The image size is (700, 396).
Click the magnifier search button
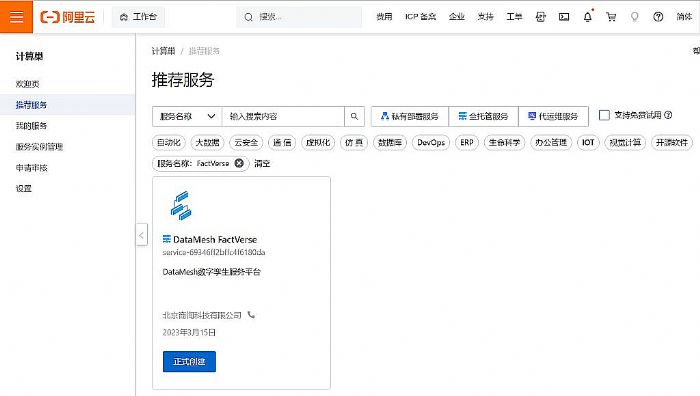(x=354, y=117)
